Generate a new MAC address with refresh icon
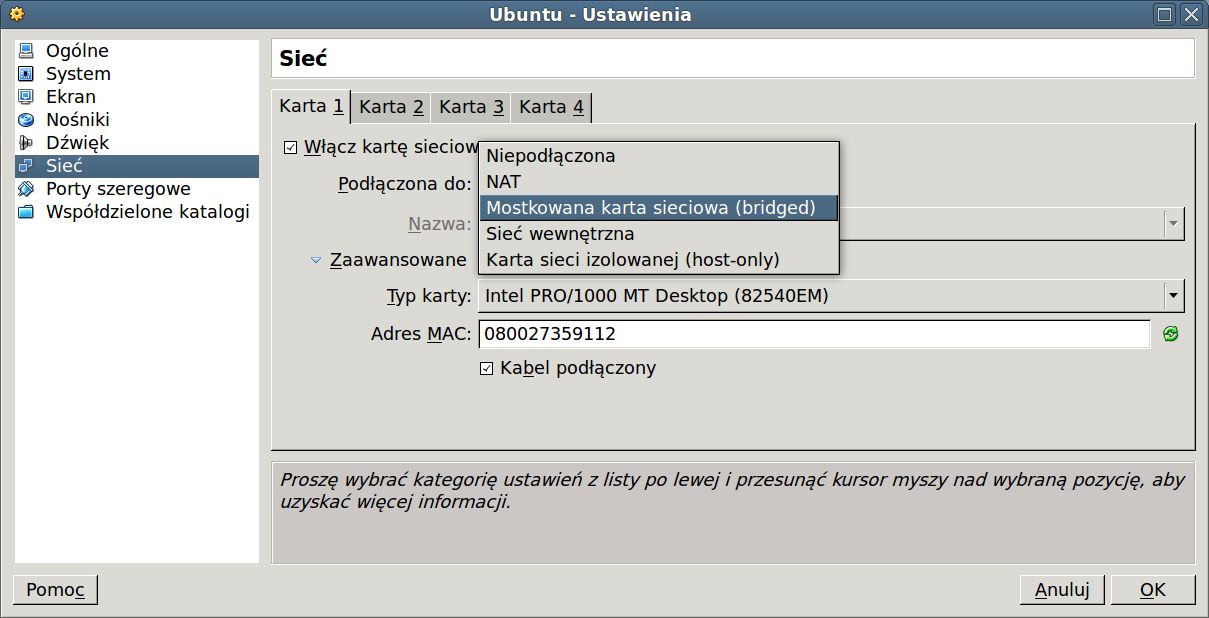Image resolution: width=1209 pixels, height=618 pixels. pyautogui.click(x=1170, y=334)
